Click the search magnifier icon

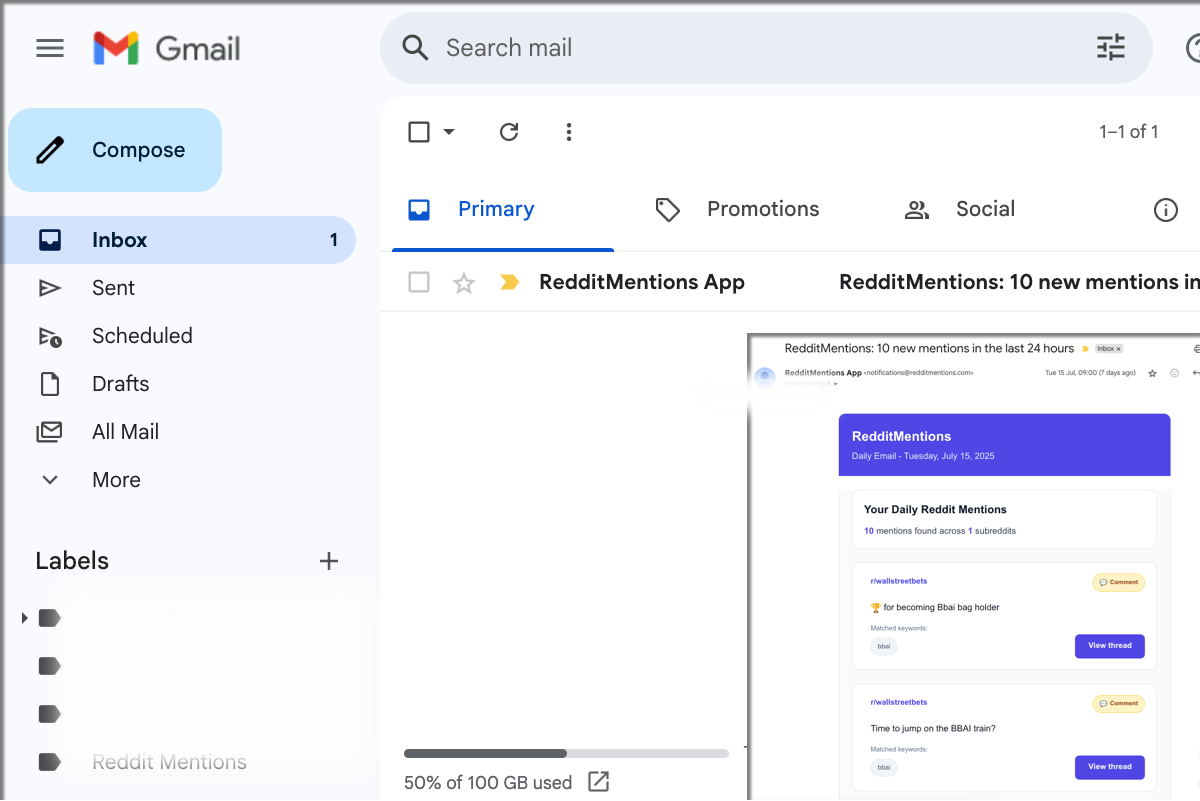[415, 47]
